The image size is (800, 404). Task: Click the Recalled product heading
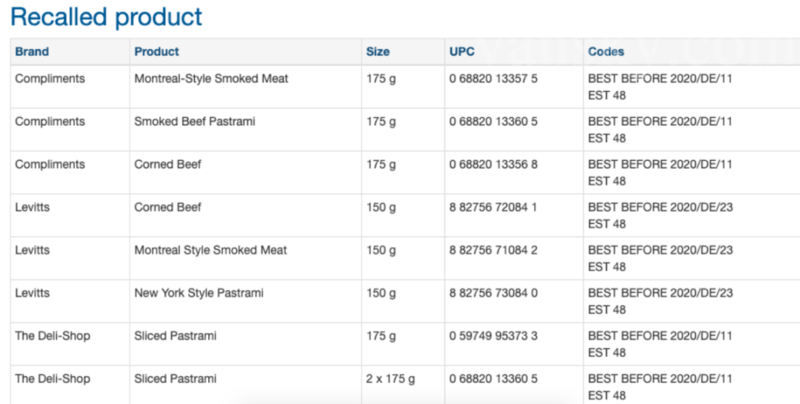(106, 16)
